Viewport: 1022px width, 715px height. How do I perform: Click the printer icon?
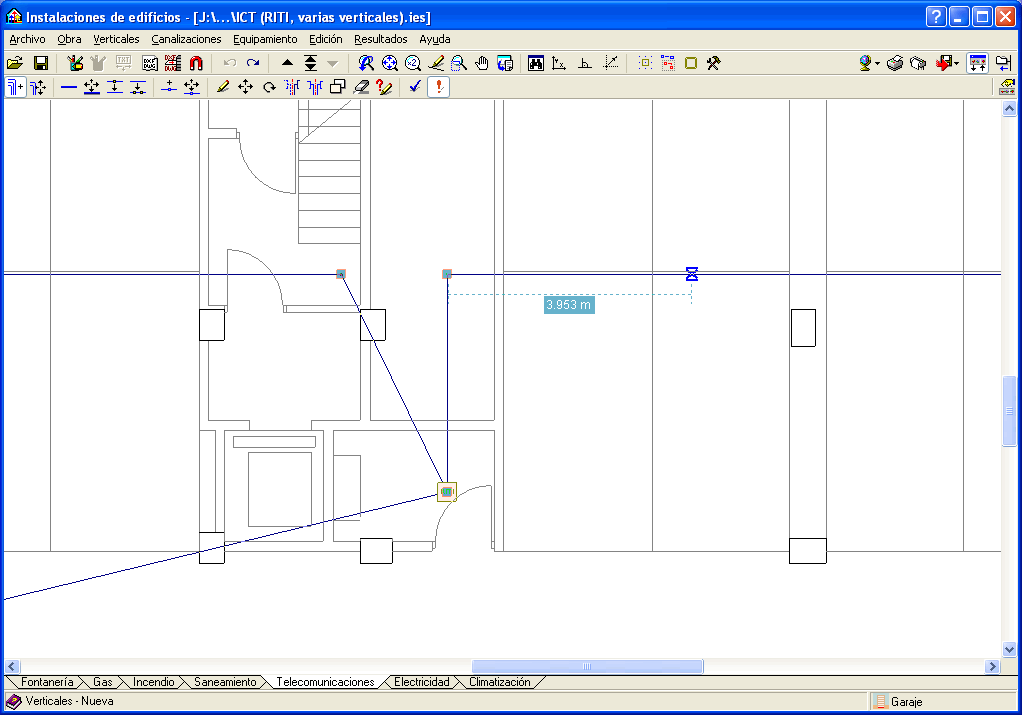pyautogui.click(x=895, y=63)
